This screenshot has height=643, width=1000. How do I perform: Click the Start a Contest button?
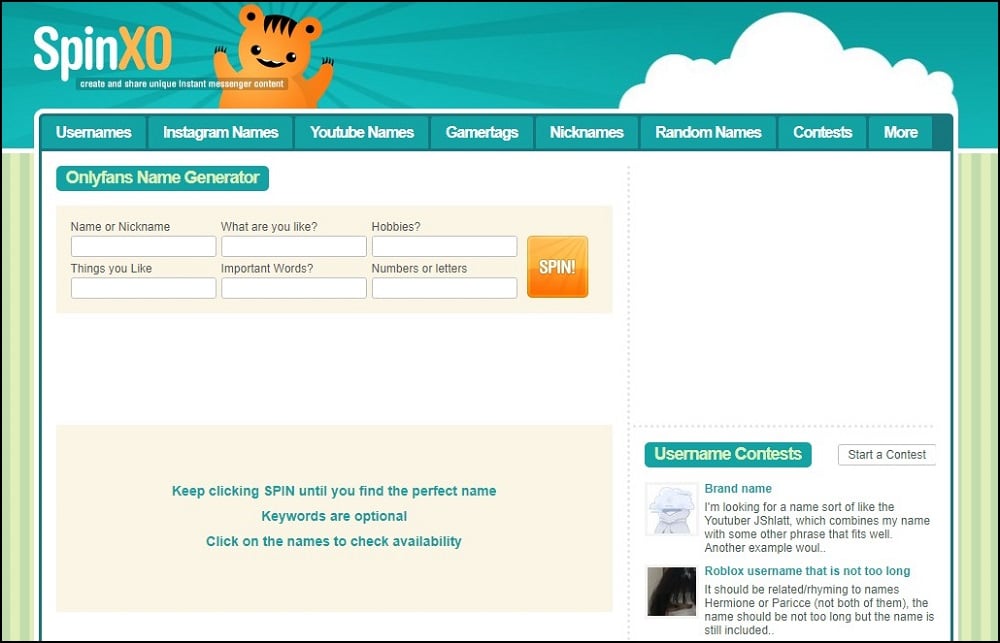(886, 455)
